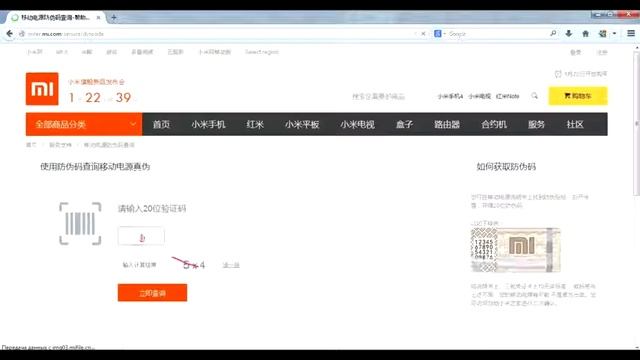Image resolution: width=640 pixels, height=360 pixels.
Task: Click the Select region link
Action: click(262, 52)
